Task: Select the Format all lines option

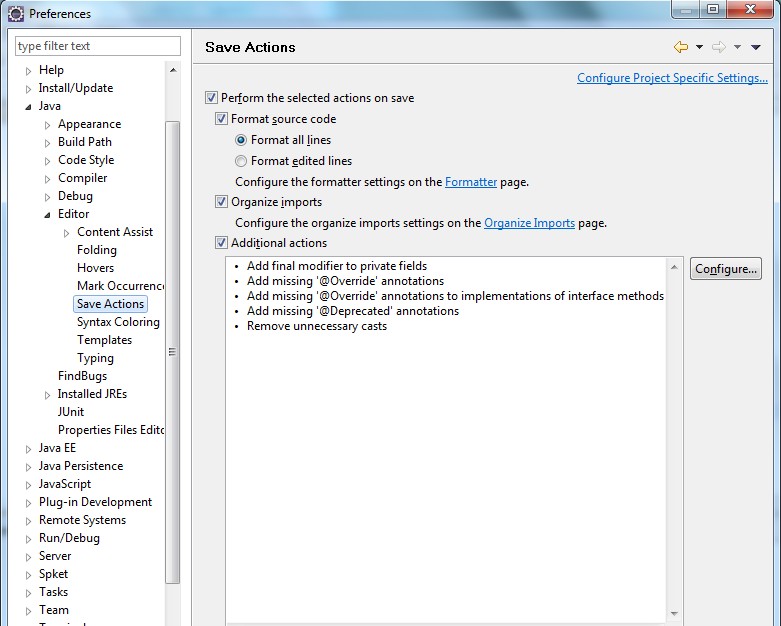Action: pyautogui.click(x=241, y=141)
